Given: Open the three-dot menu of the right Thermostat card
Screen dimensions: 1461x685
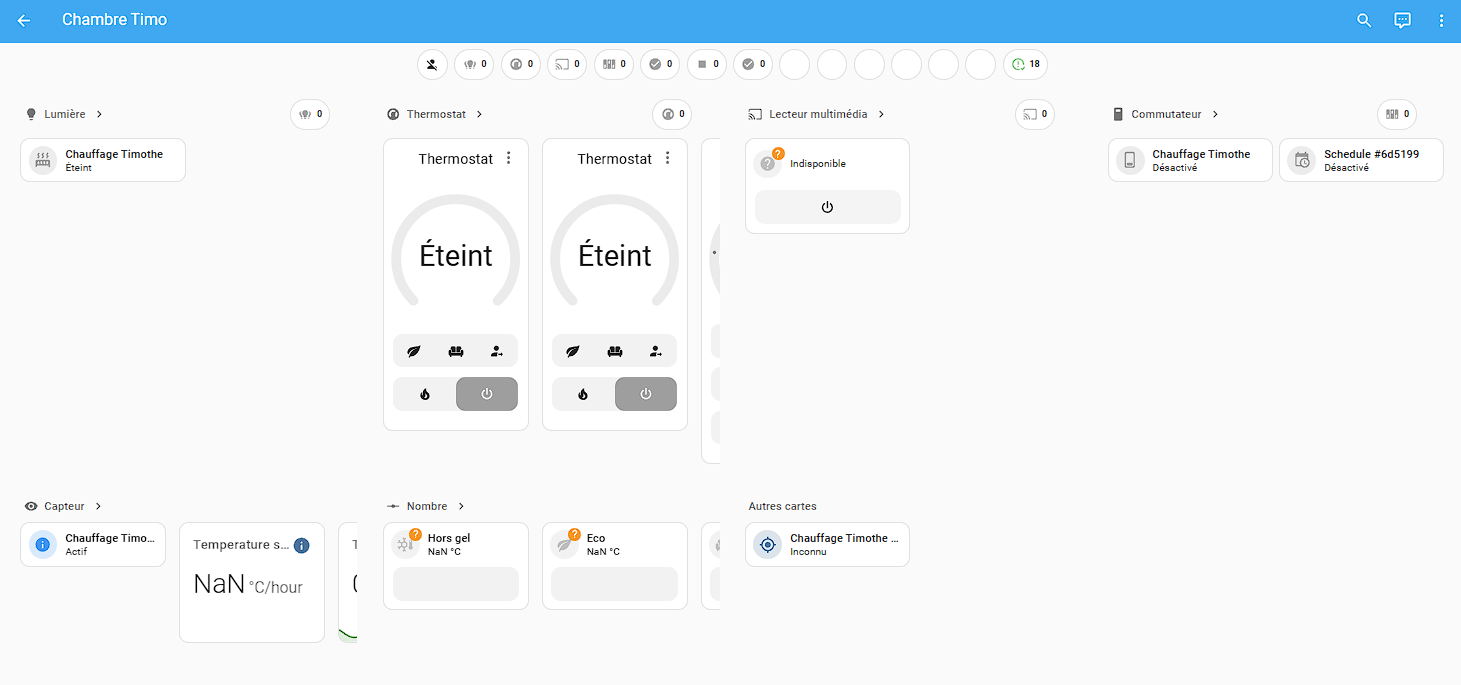Looking at the screenshot, I should [668, 158].
